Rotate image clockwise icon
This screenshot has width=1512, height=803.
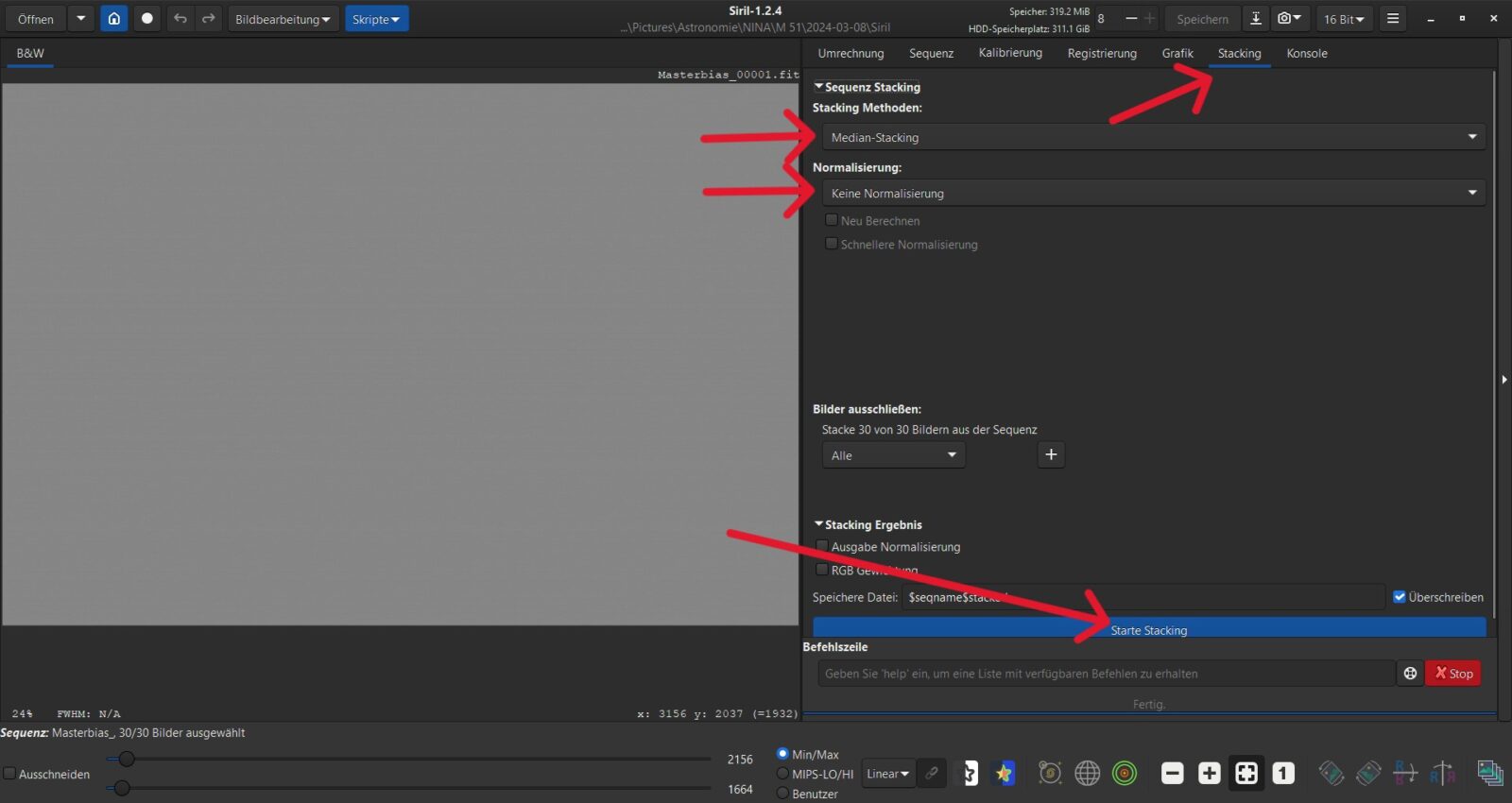coord(1367,774)
